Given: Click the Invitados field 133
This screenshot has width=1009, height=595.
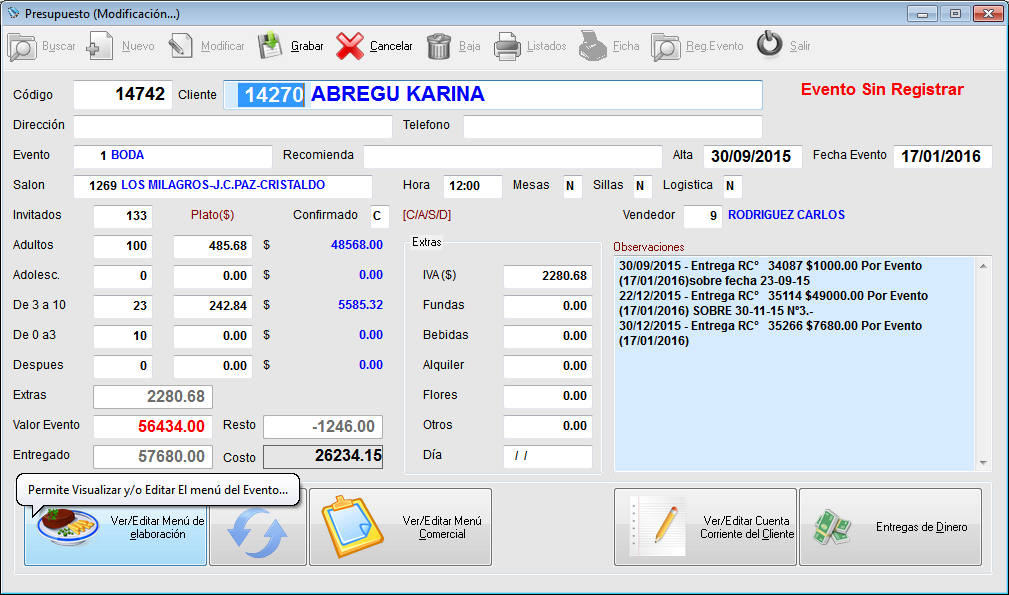Looking at the screenshot, I should pyautogui.click(x=123, y=216).
